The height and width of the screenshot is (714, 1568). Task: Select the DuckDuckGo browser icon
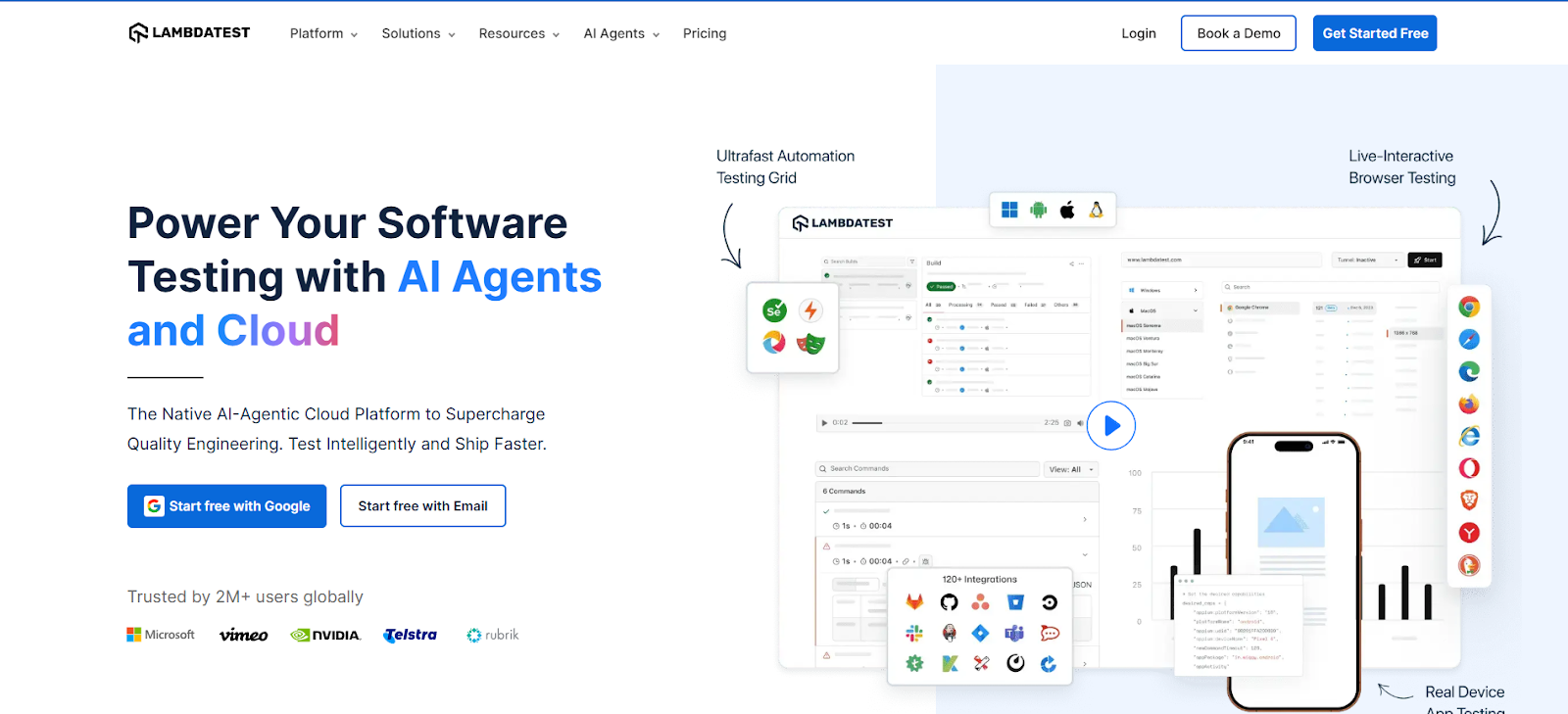click(x=1469, y=565)
